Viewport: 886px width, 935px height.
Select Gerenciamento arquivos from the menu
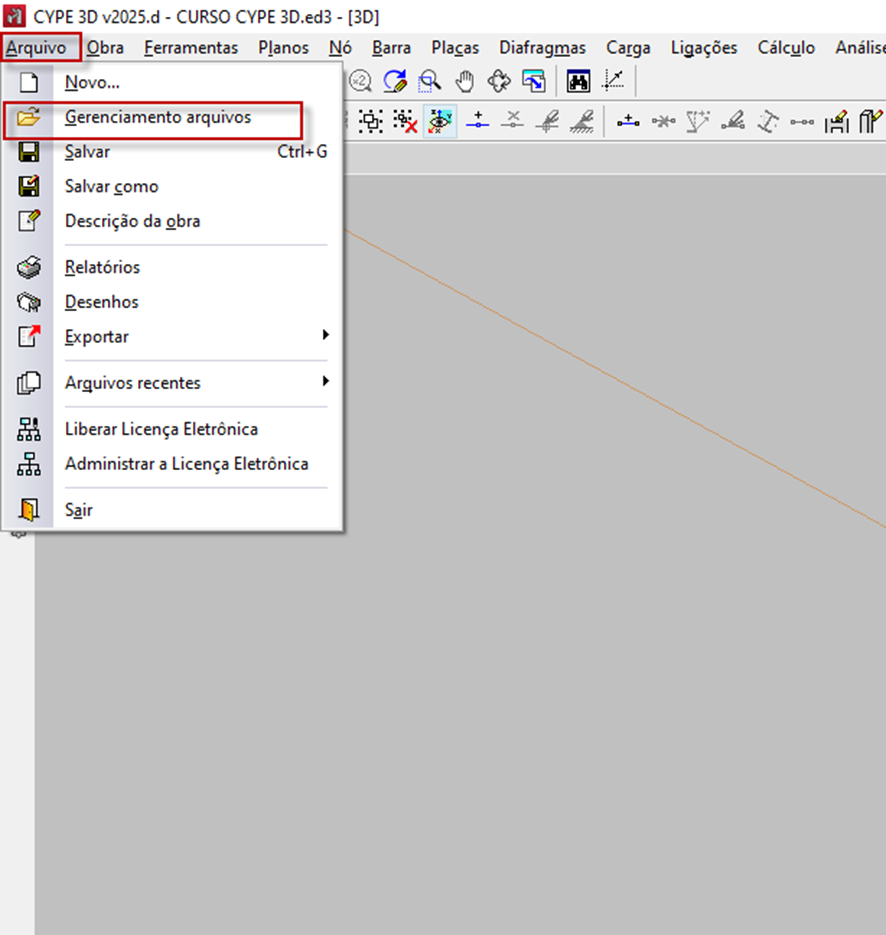(x=173, y=117)
